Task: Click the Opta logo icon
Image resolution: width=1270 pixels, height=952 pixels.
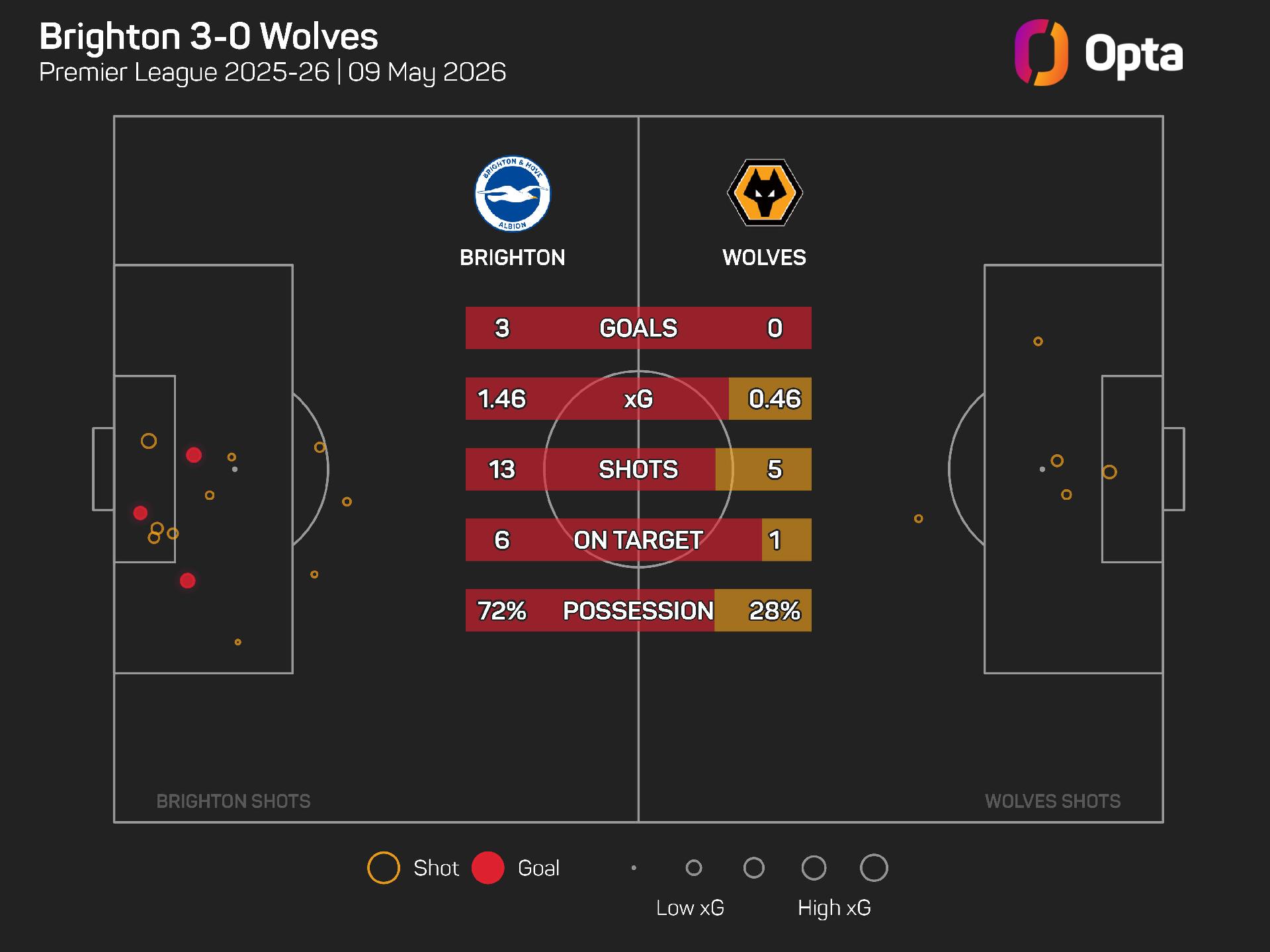Action: pyautogui.click(x=1041, y=53)
